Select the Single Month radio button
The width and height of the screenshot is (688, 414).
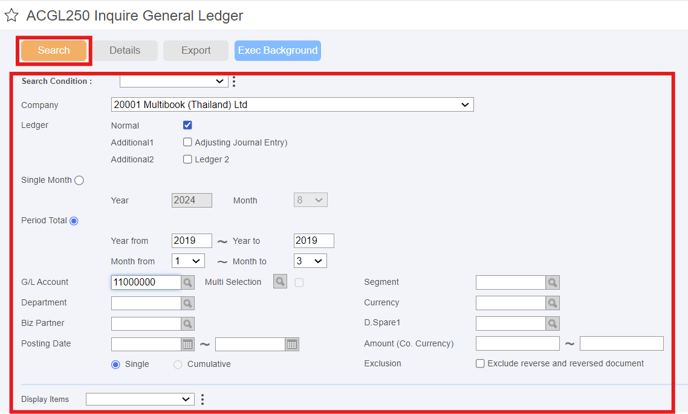click(x=79, y=180)
